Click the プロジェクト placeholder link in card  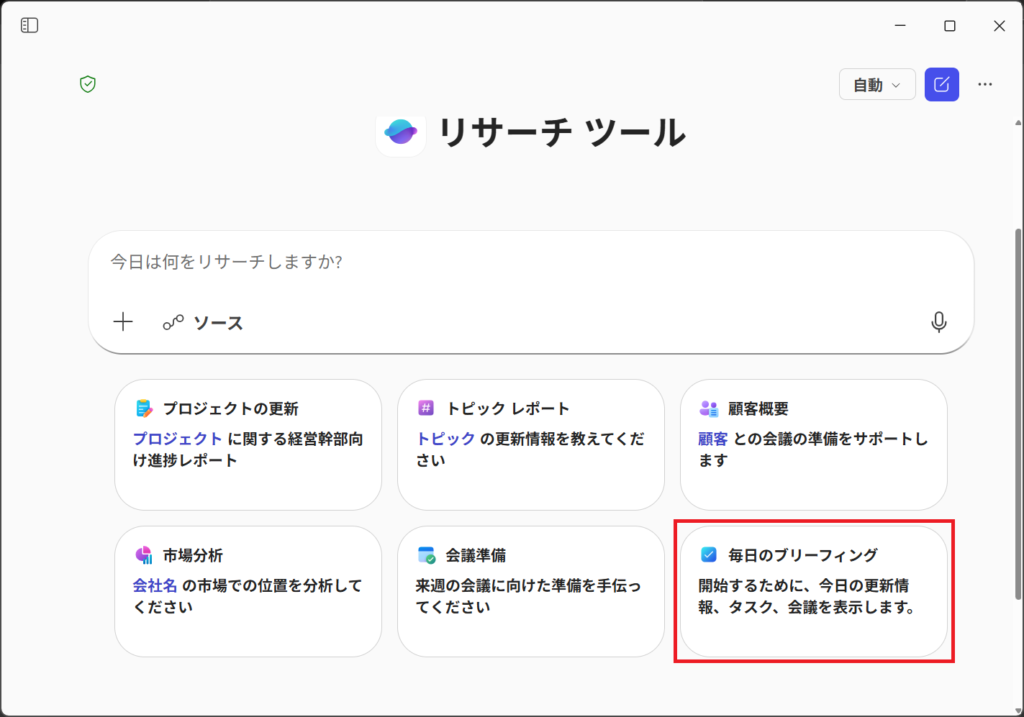tap(177, 438)
